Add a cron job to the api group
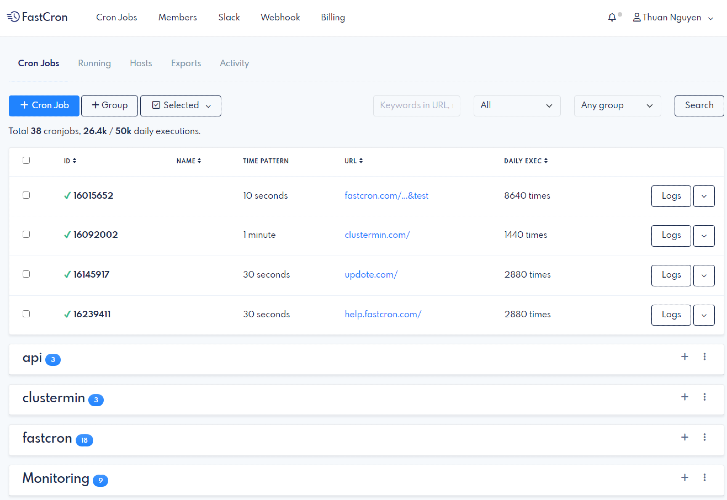This screenshot has width=727, height=500. point(684,357)
